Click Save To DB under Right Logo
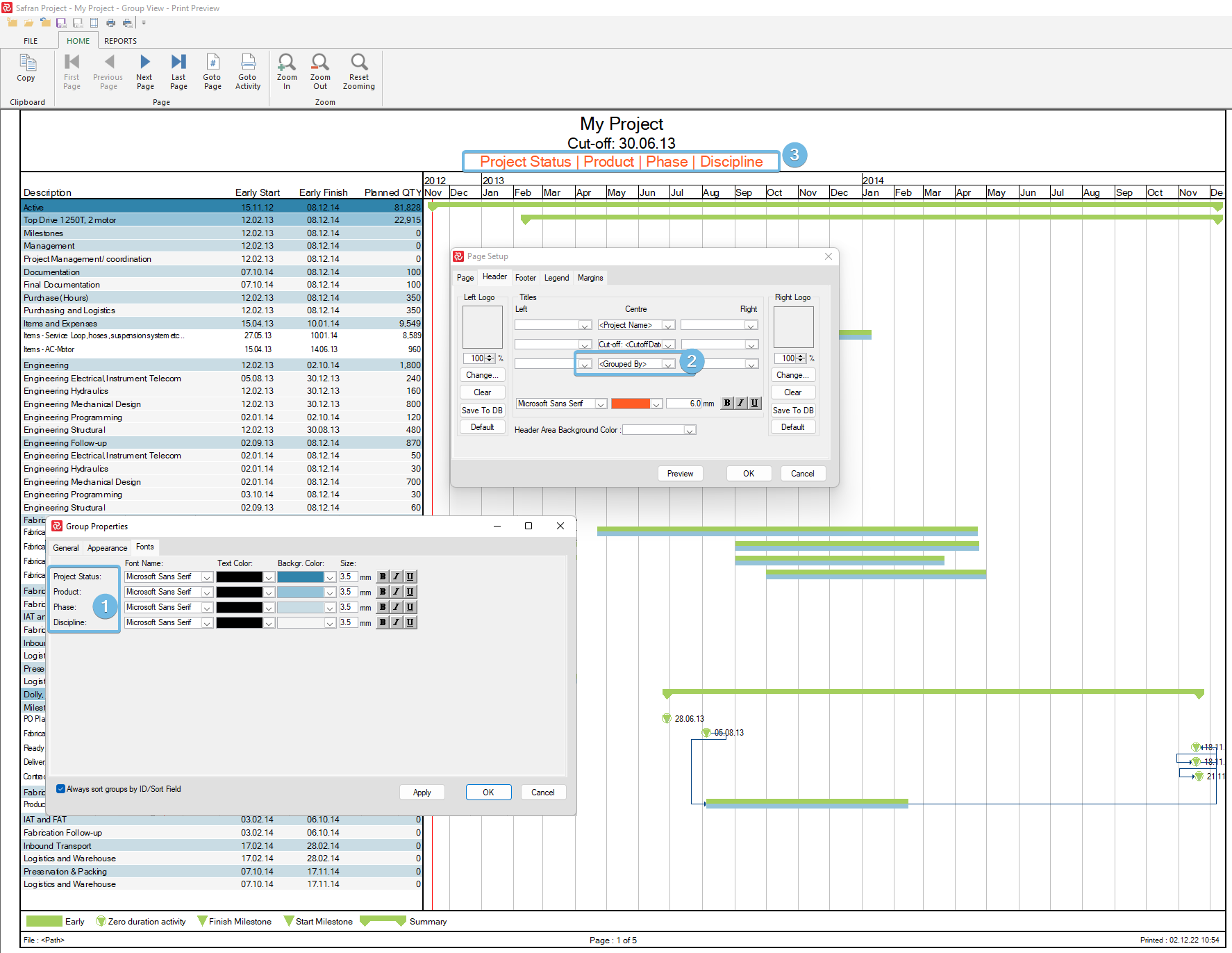Screen dimensions: 1232x953 pyautogui.click(x=793, y=411)
